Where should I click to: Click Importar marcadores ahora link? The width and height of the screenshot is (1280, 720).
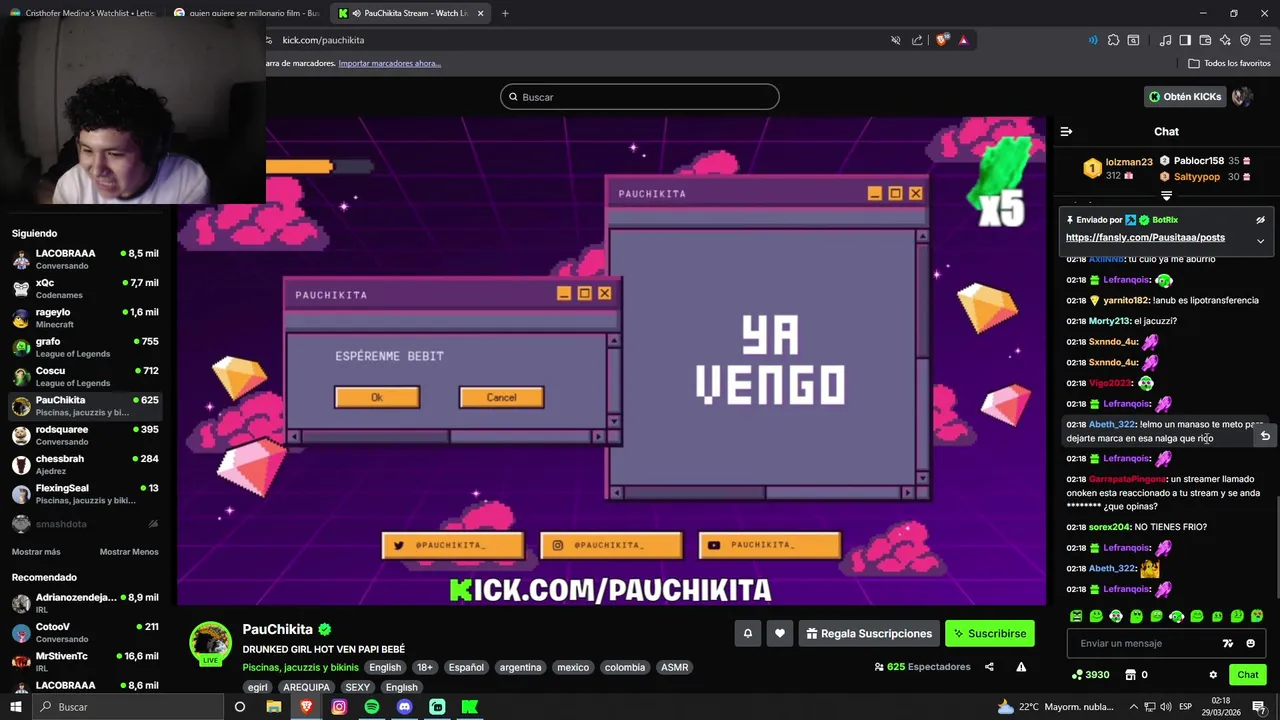click(389, 63)
